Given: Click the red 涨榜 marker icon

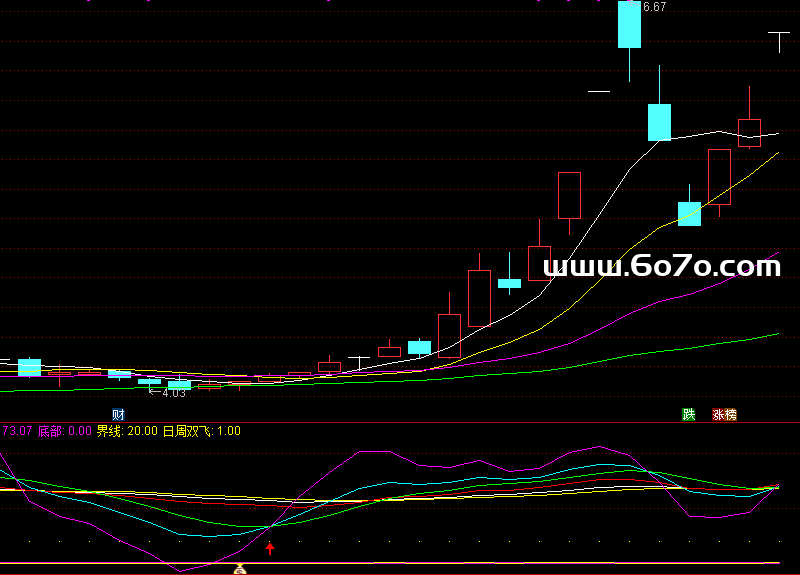Looking at the screenshot, I should (723, 414).
